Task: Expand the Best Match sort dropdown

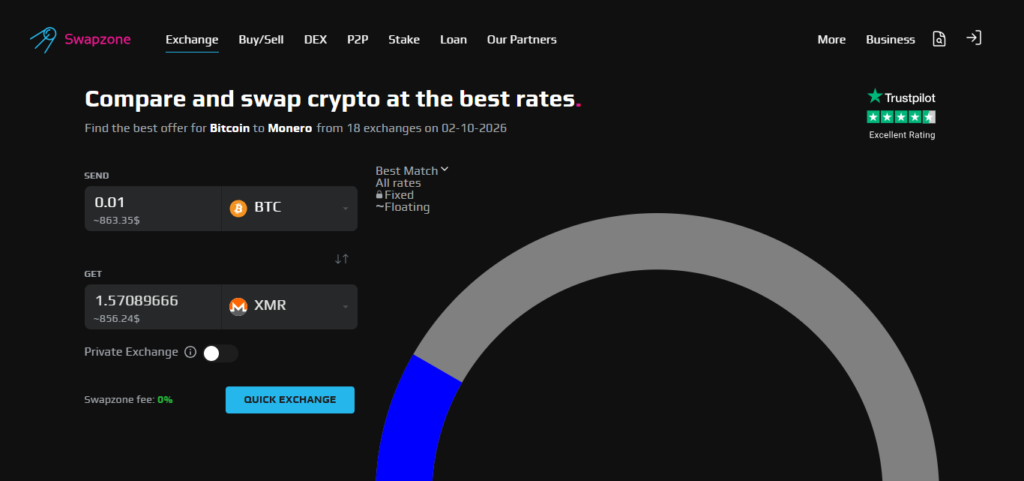Action: coord(412,170)
